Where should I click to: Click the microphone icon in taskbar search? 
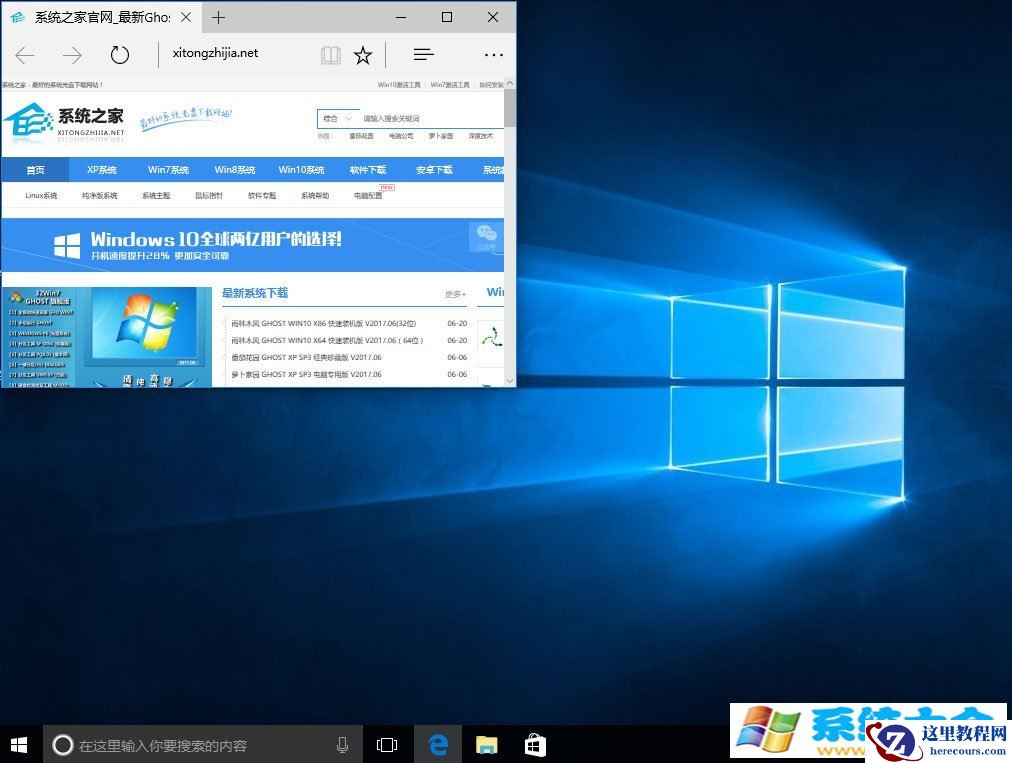(342, 744)
